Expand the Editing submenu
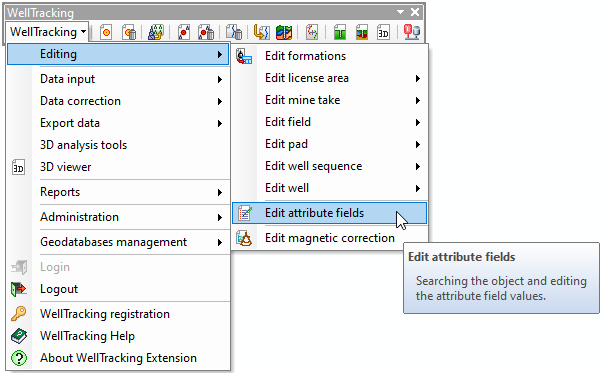 (x=118, y=54)
